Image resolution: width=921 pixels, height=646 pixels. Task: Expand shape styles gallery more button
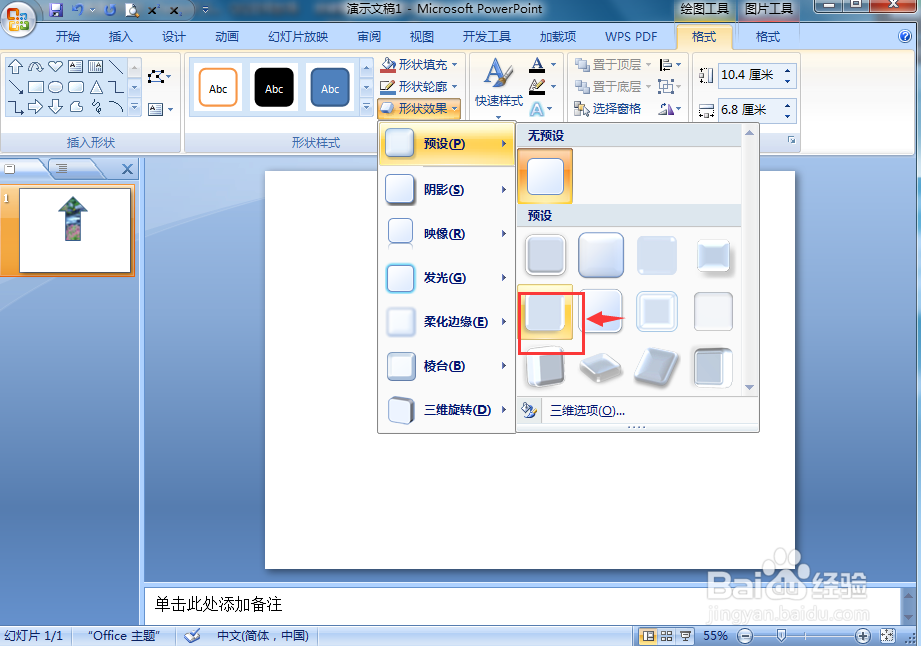tap(366, 107)
